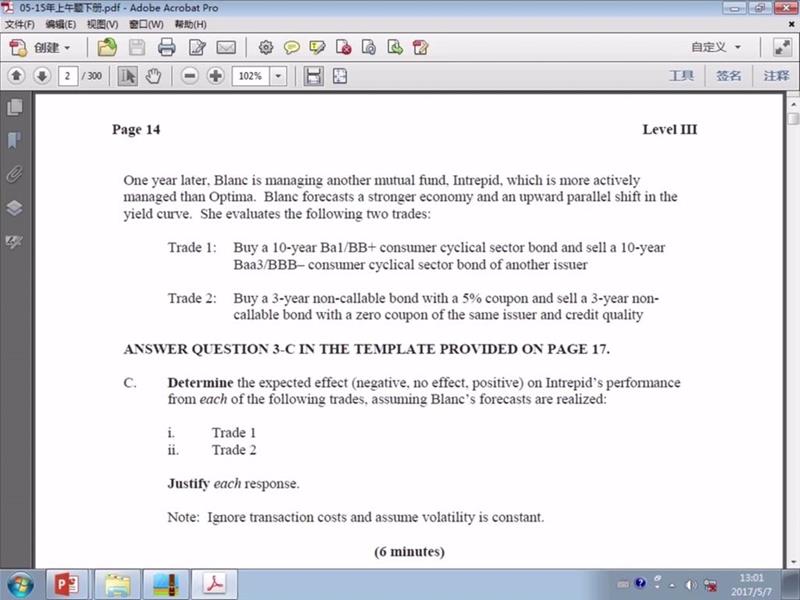Image resolution: width=800 pixels, height=600 pixels.
Task: Go to next page arrow
Action: (x=42, y=76)
